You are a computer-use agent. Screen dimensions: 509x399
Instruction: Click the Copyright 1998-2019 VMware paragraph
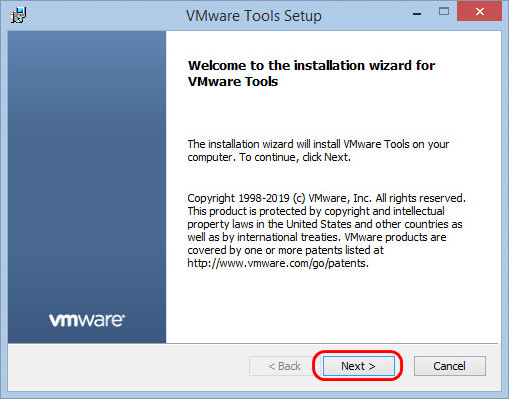click(326, 230)
